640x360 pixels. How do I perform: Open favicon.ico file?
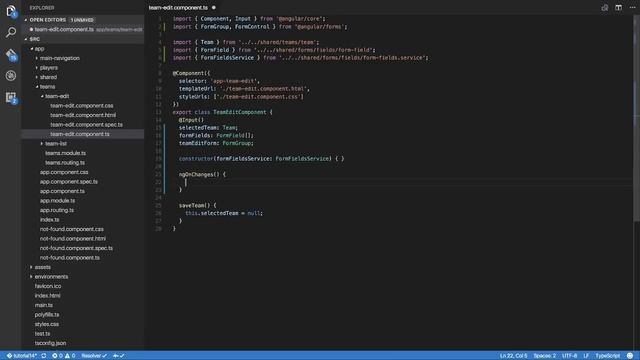click(48, 286)
